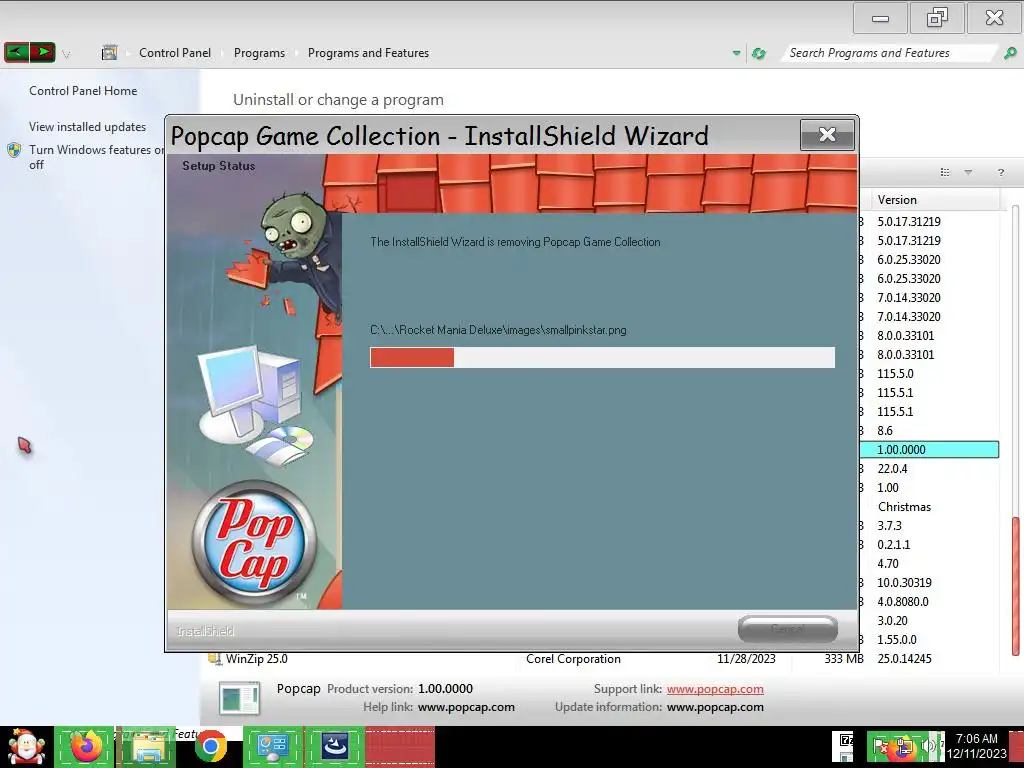Open Google Chrome from the taskbar
Viewport: 1024px width, 768px height.
pos(210,746)
